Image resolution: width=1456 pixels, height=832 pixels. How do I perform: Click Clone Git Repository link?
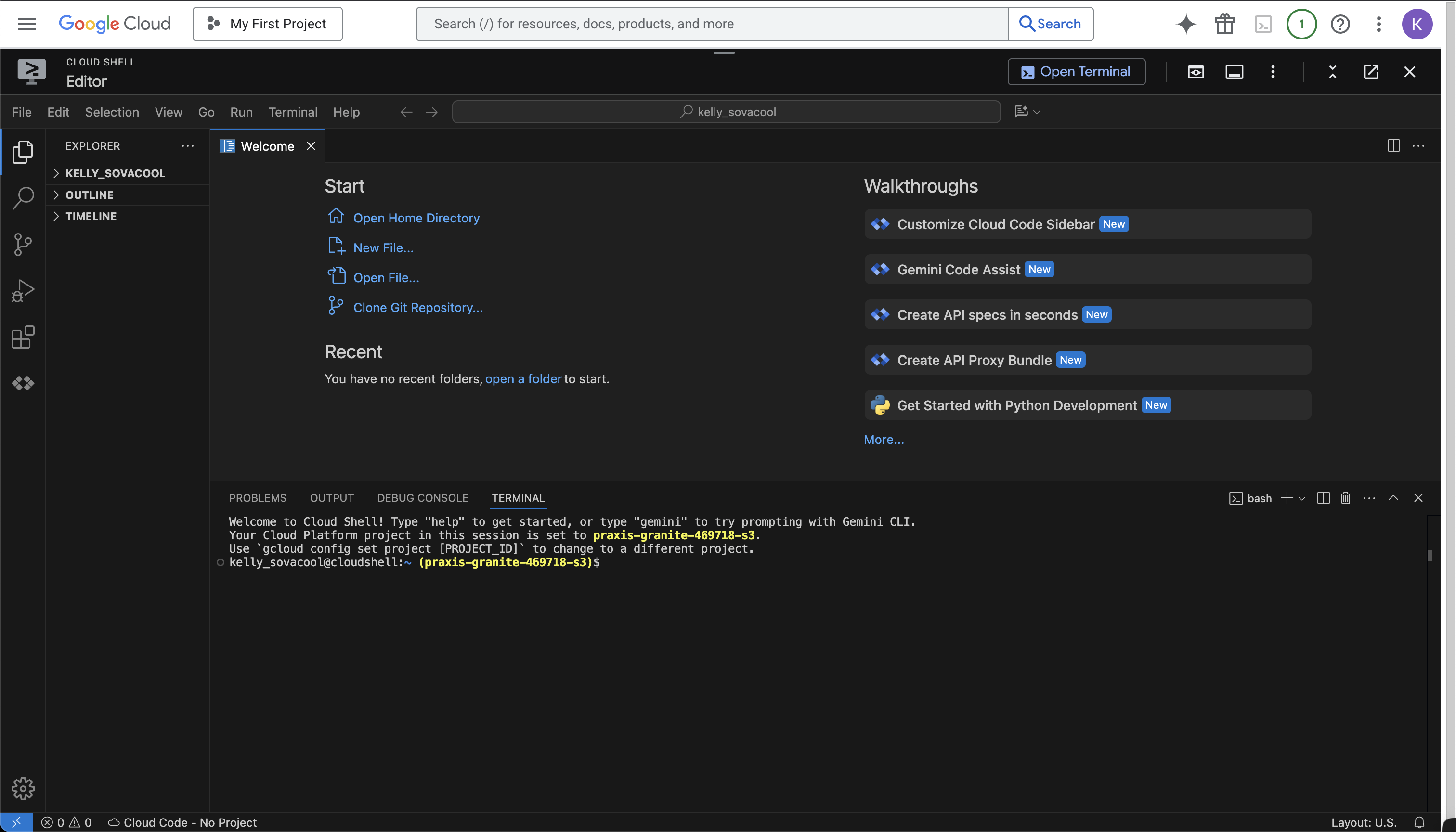point(418,308)
